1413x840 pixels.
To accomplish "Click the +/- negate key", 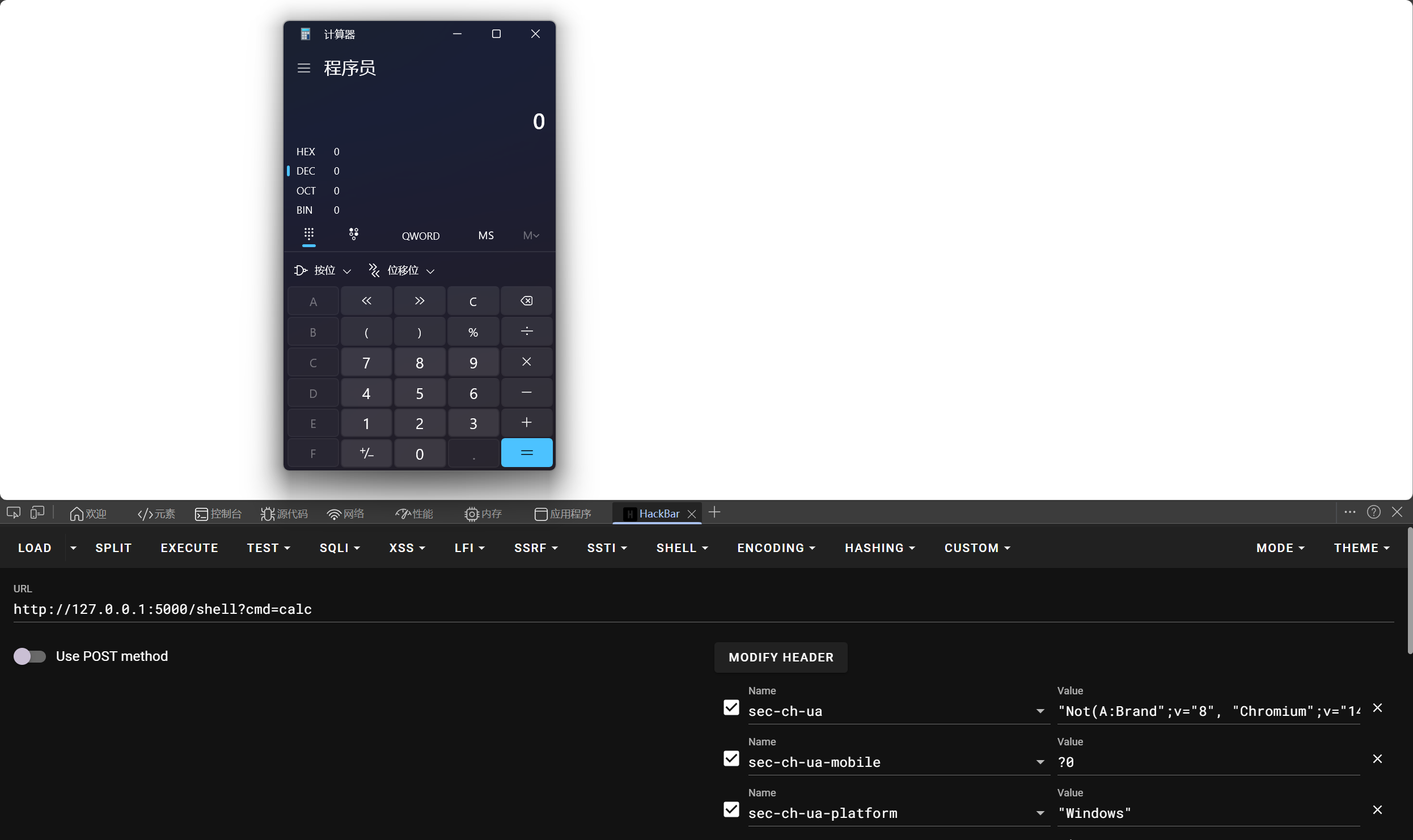I will click(x=366, y=453).
